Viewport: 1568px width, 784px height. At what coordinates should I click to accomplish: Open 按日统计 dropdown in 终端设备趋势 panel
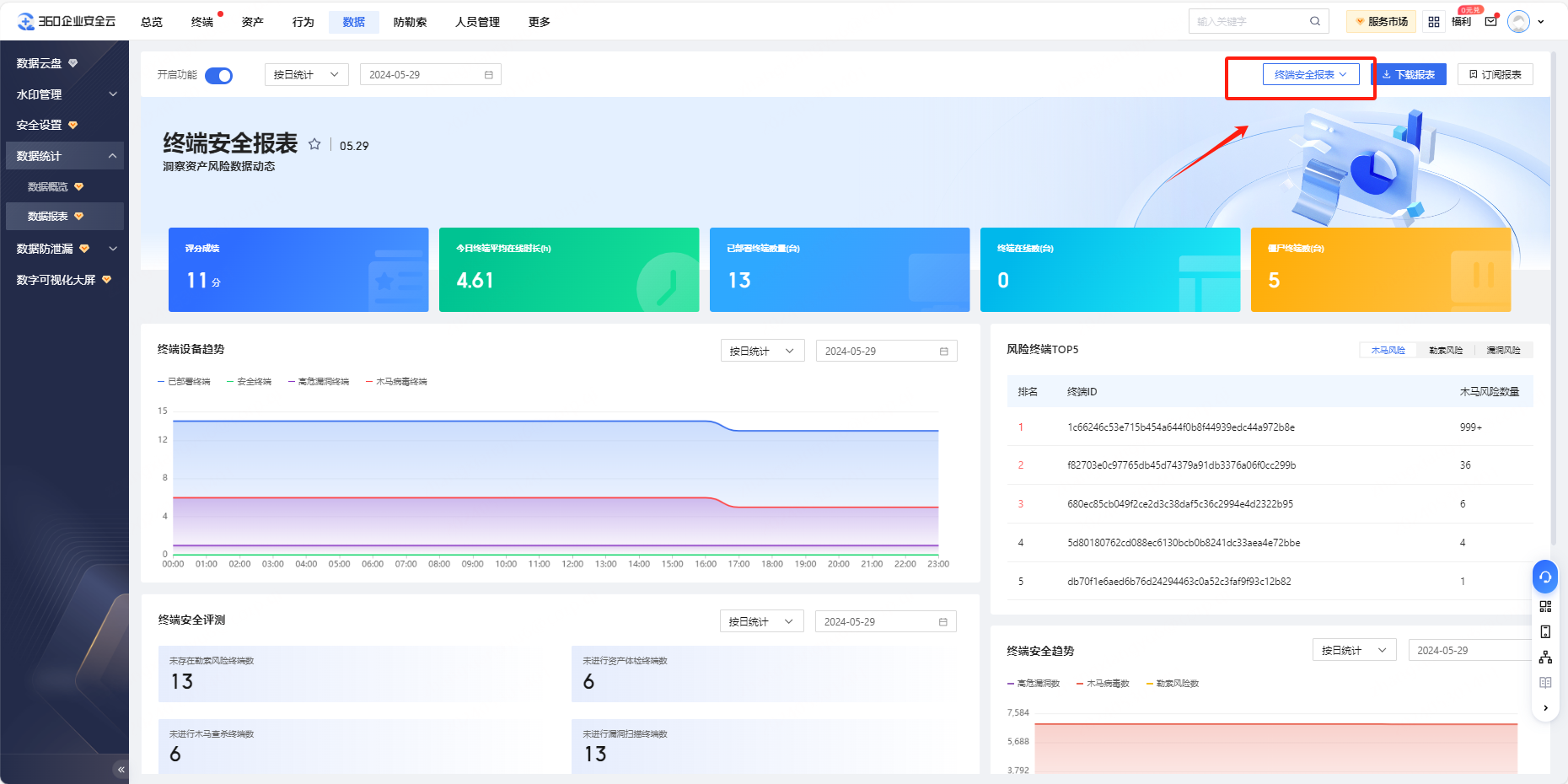click(762, 351)
